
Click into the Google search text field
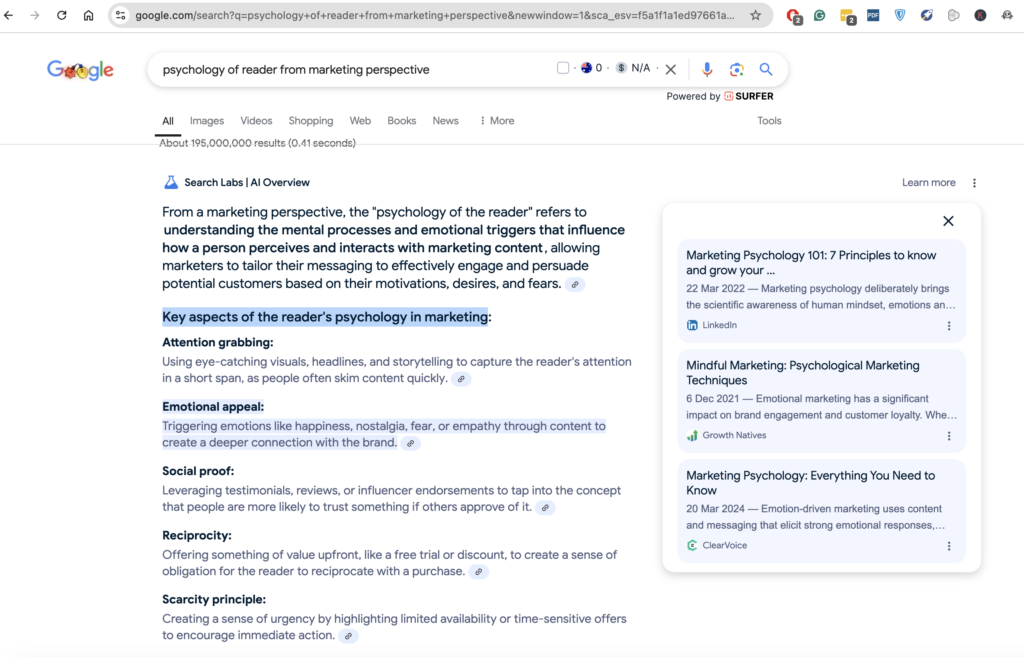[x=350, y=70]
